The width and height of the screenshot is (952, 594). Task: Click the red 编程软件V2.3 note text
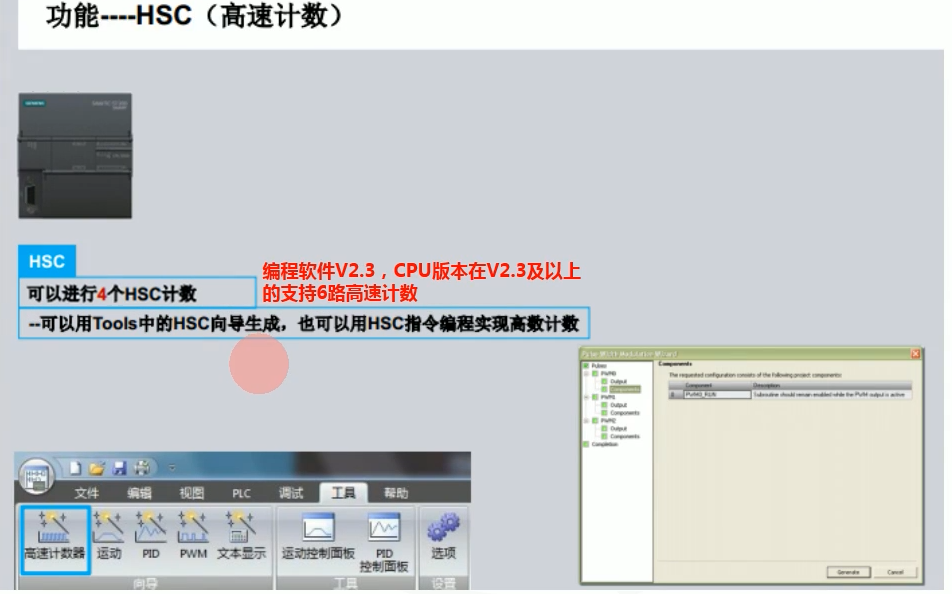[421, 282]
